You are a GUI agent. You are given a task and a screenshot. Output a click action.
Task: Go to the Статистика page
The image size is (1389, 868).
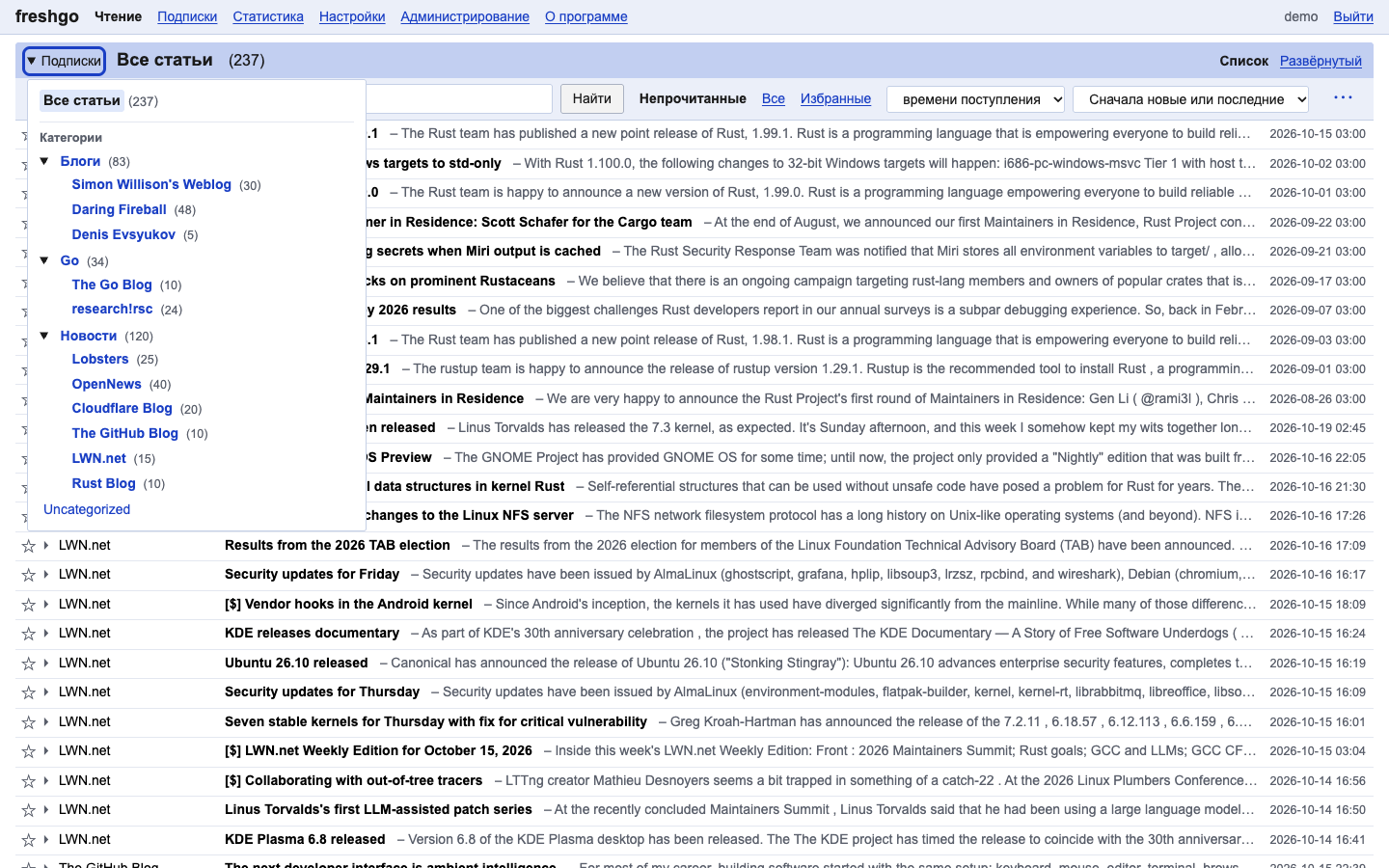[268, 16]
